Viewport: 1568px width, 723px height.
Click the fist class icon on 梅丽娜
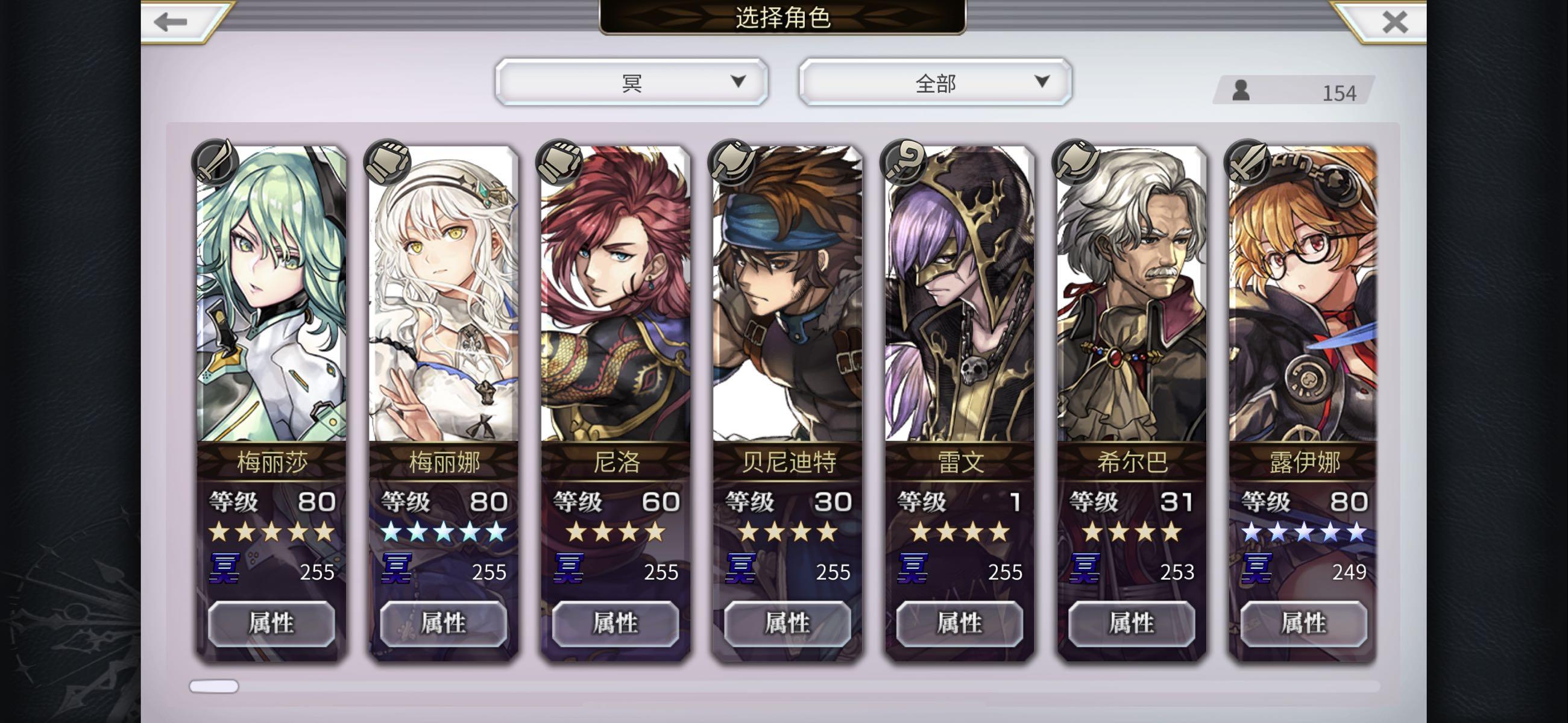coord(387,162)
